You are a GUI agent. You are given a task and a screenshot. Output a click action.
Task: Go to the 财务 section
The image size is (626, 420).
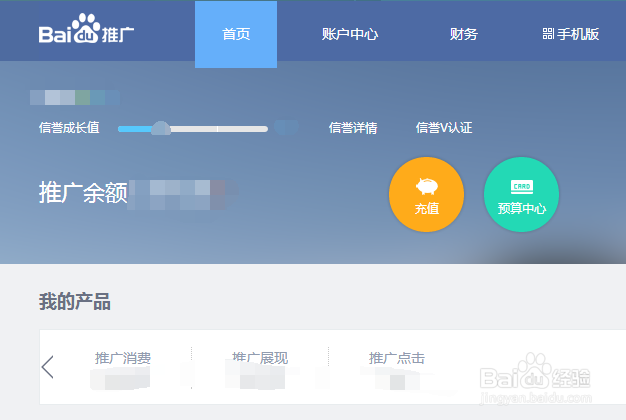464,34
